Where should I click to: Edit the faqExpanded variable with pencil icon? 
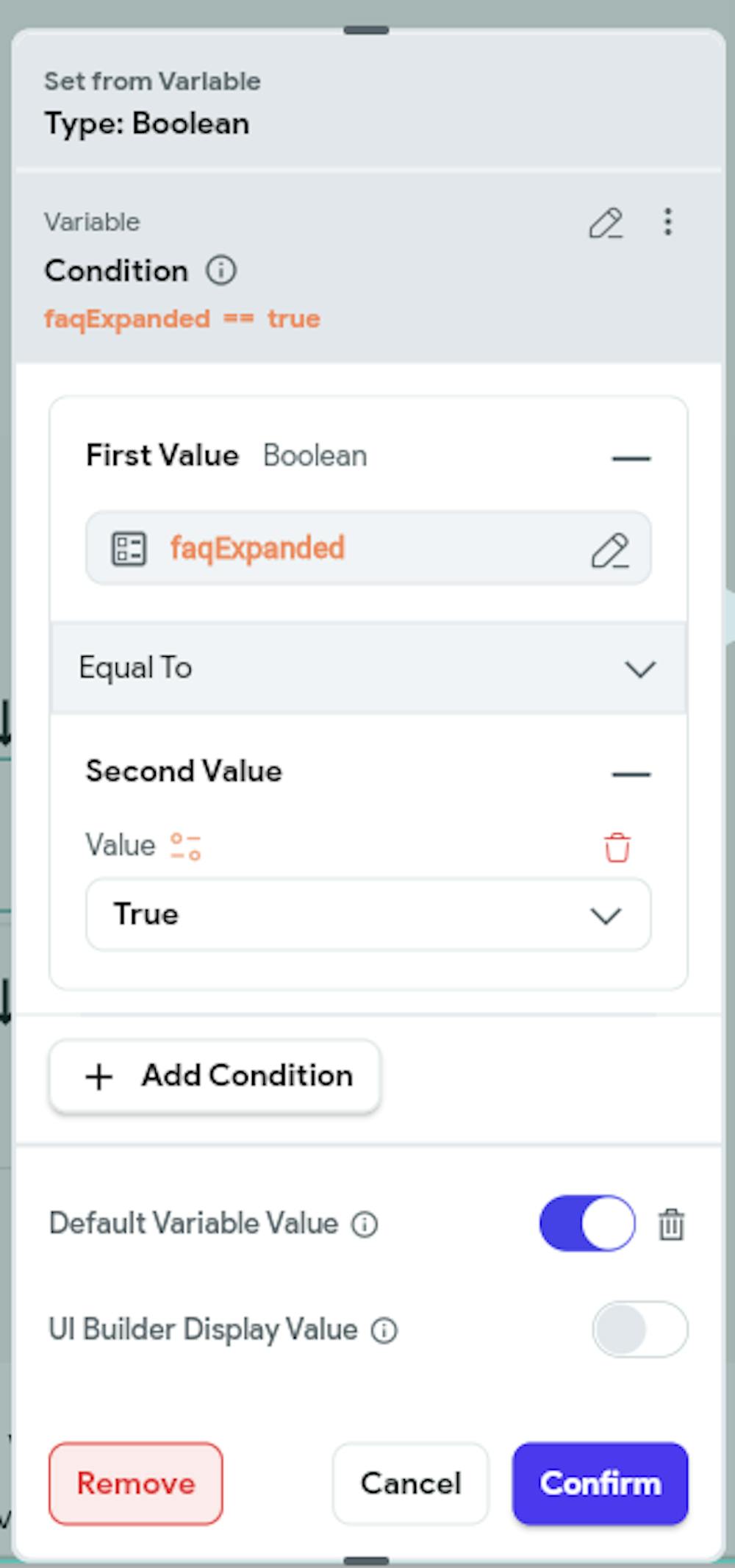pos(610,550)
